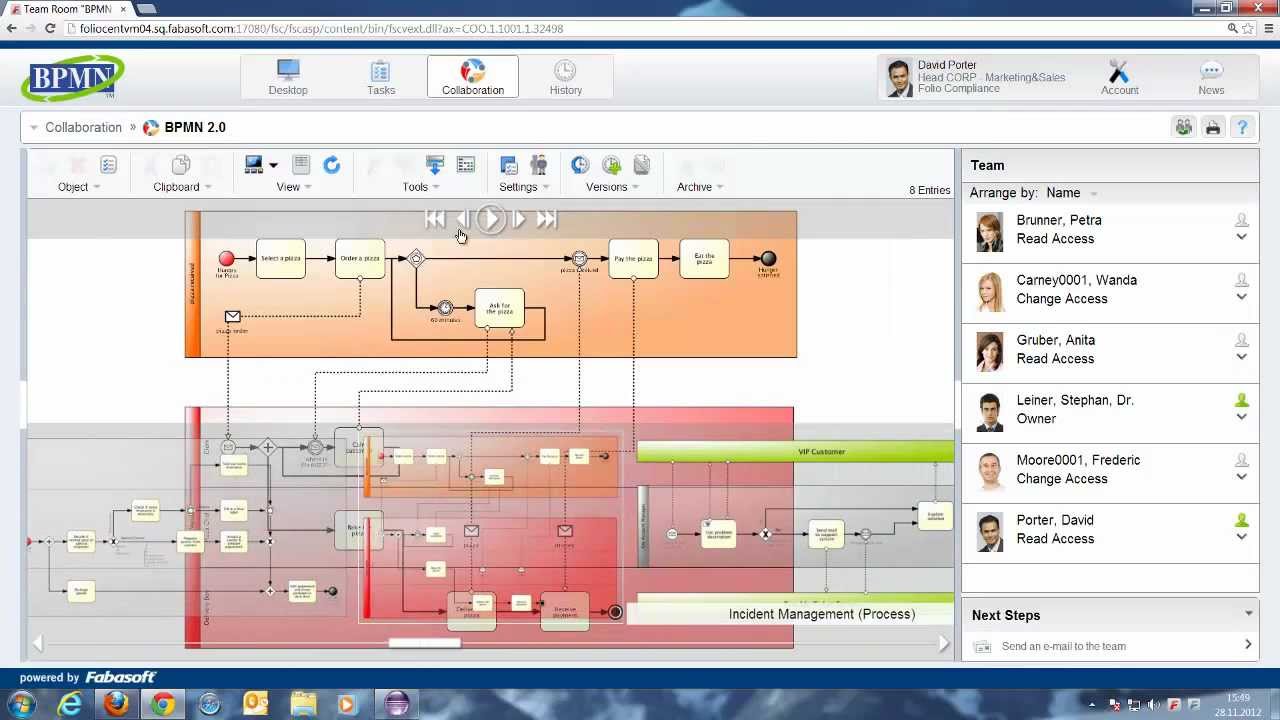The height and width of the screenshot is (720, 1280).
Task: Open the properties icon in Settings group
Action: (508, 164)
